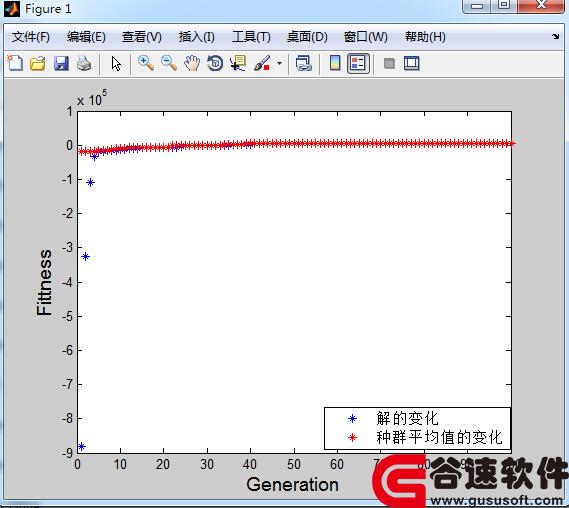Open the 插入(I) menu

coord(196,37)
